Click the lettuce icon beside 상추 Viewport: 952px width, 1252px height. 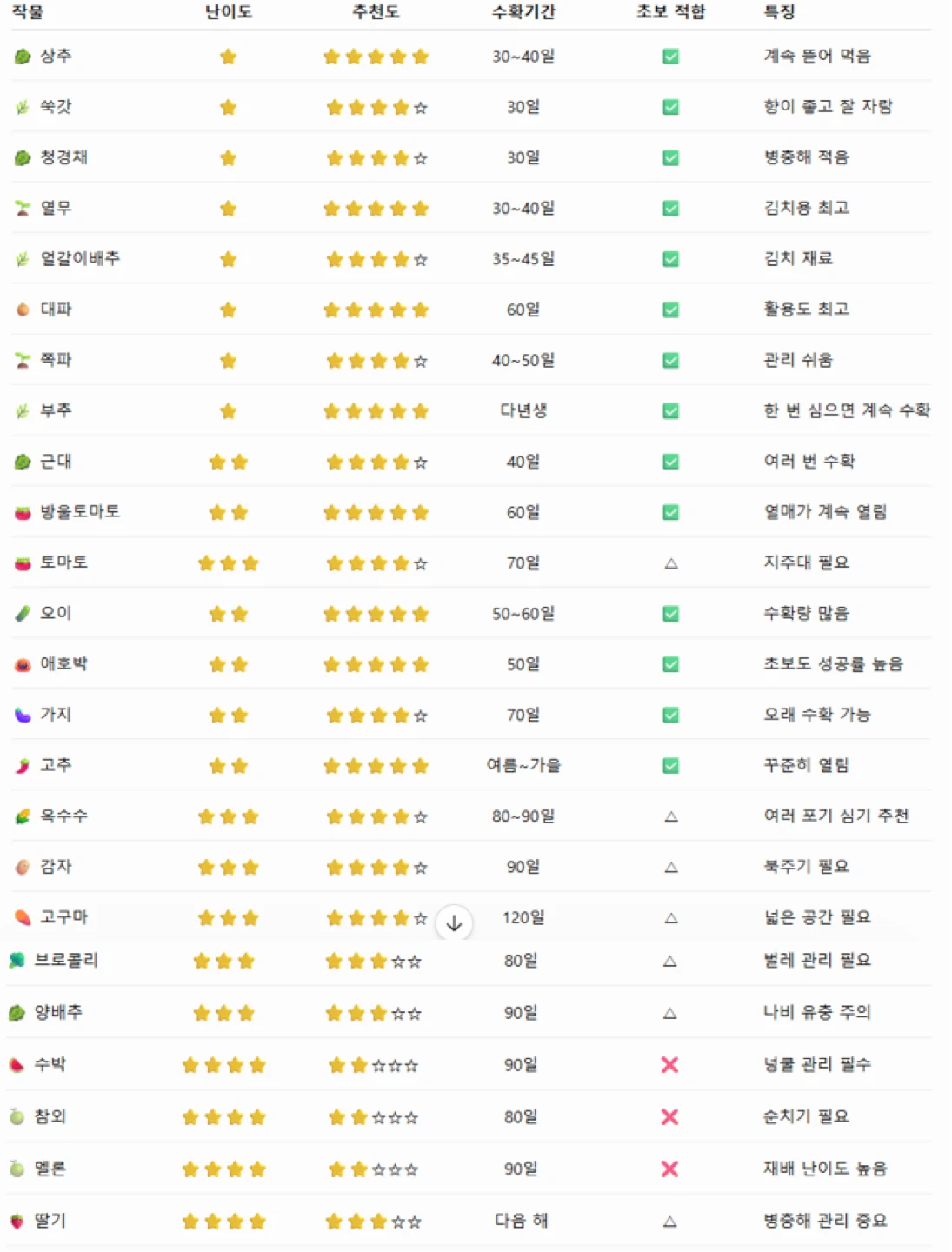click(x=23, y=57)
